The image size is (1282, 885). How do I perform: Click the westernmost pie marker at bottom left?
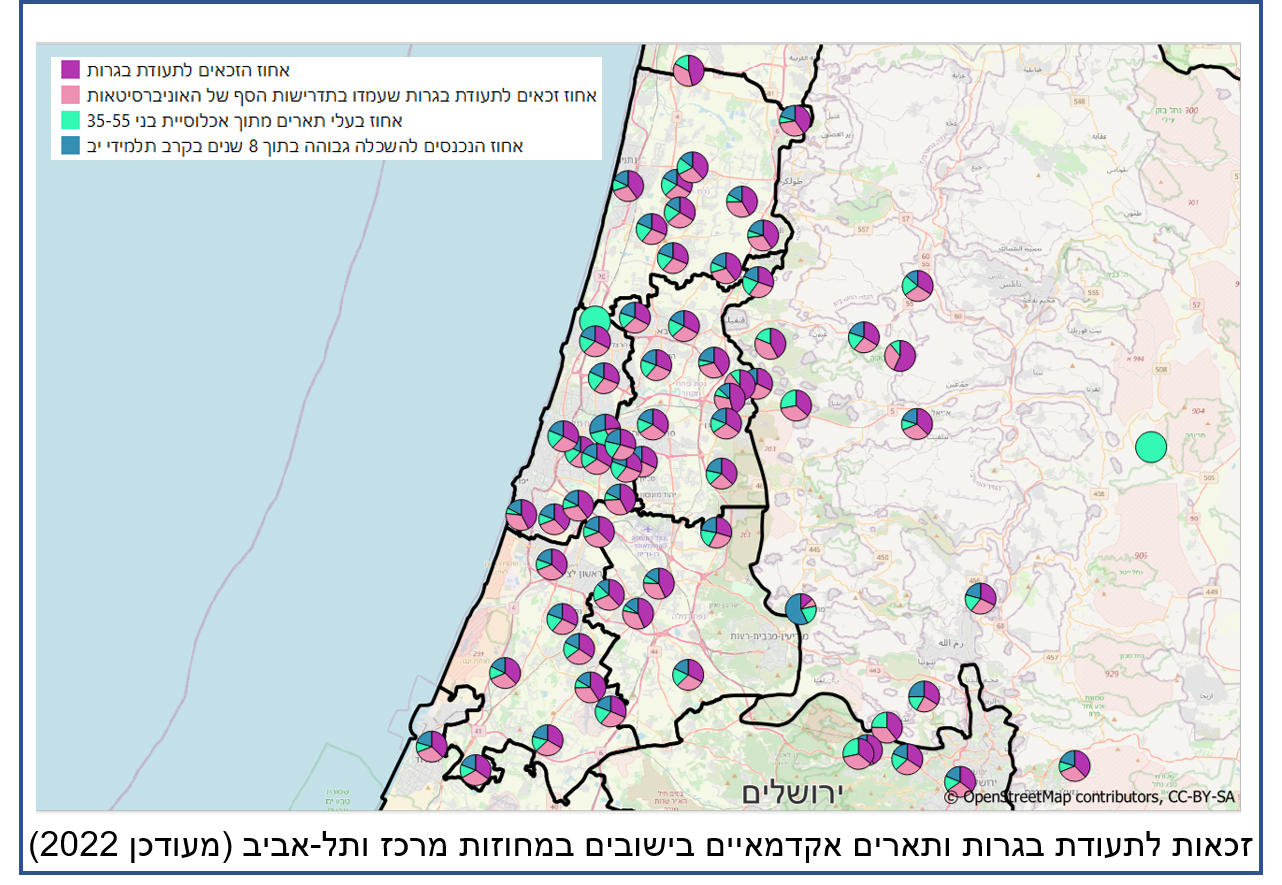(431, 746)
